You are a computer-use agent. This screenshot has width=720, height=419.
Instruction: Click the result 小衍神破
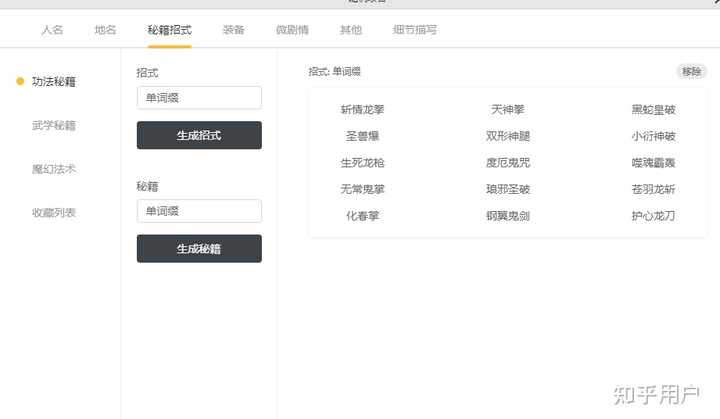(x=653, y=136)
